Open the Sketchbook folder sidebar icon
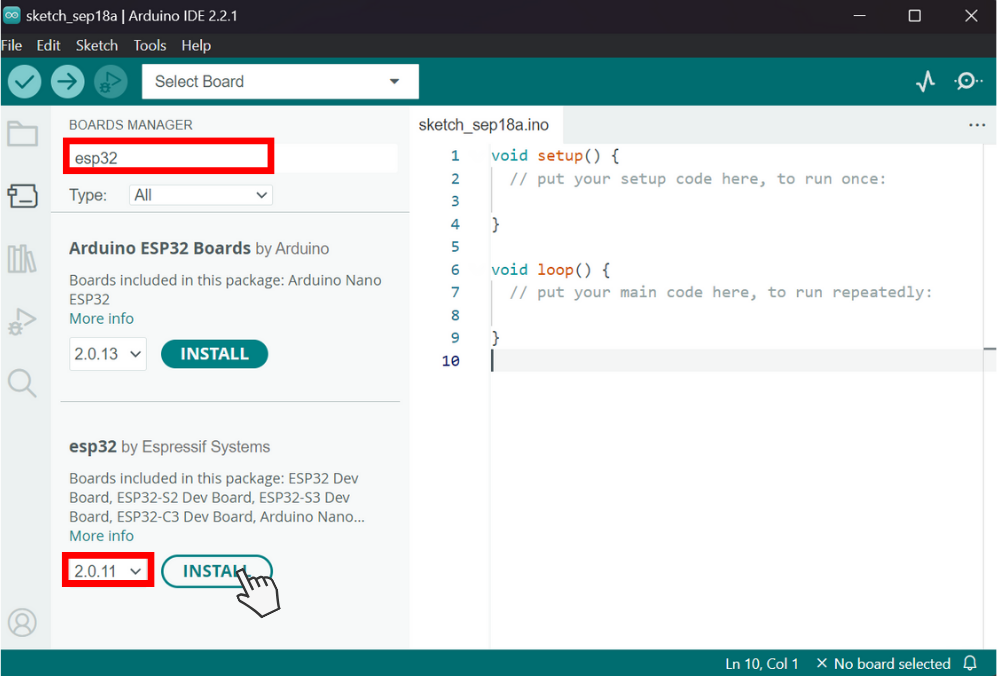 [22, 134]
